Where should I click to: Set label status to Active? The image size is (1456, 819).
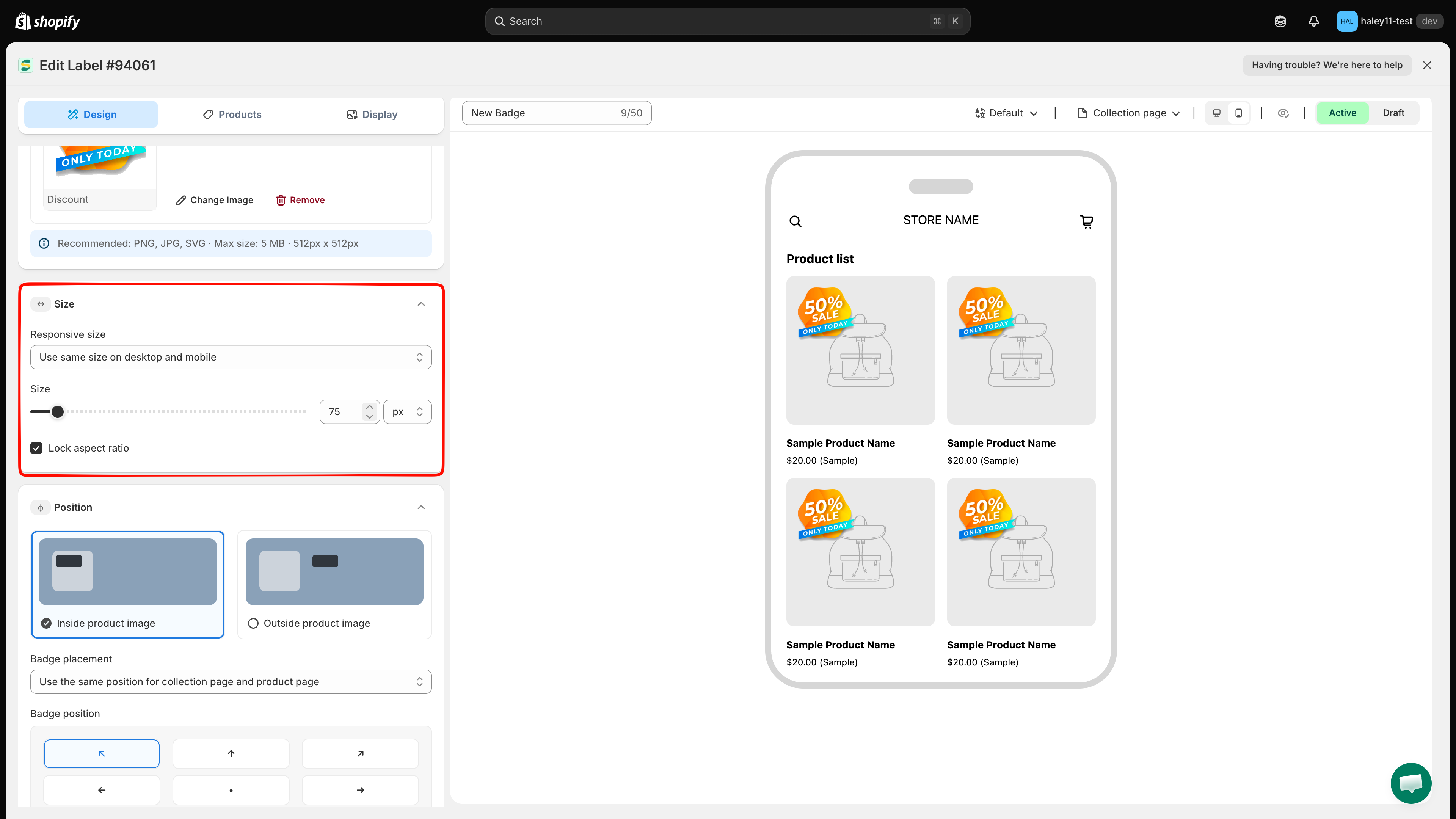pyautogui.click(x=1342, y=113)
